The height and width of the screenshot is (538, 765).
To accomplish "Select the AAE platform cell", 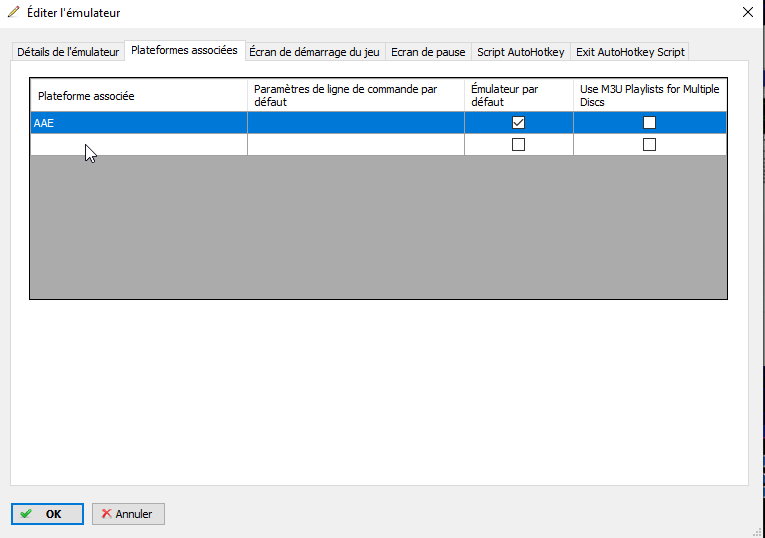I will click(x=138, y=123).
